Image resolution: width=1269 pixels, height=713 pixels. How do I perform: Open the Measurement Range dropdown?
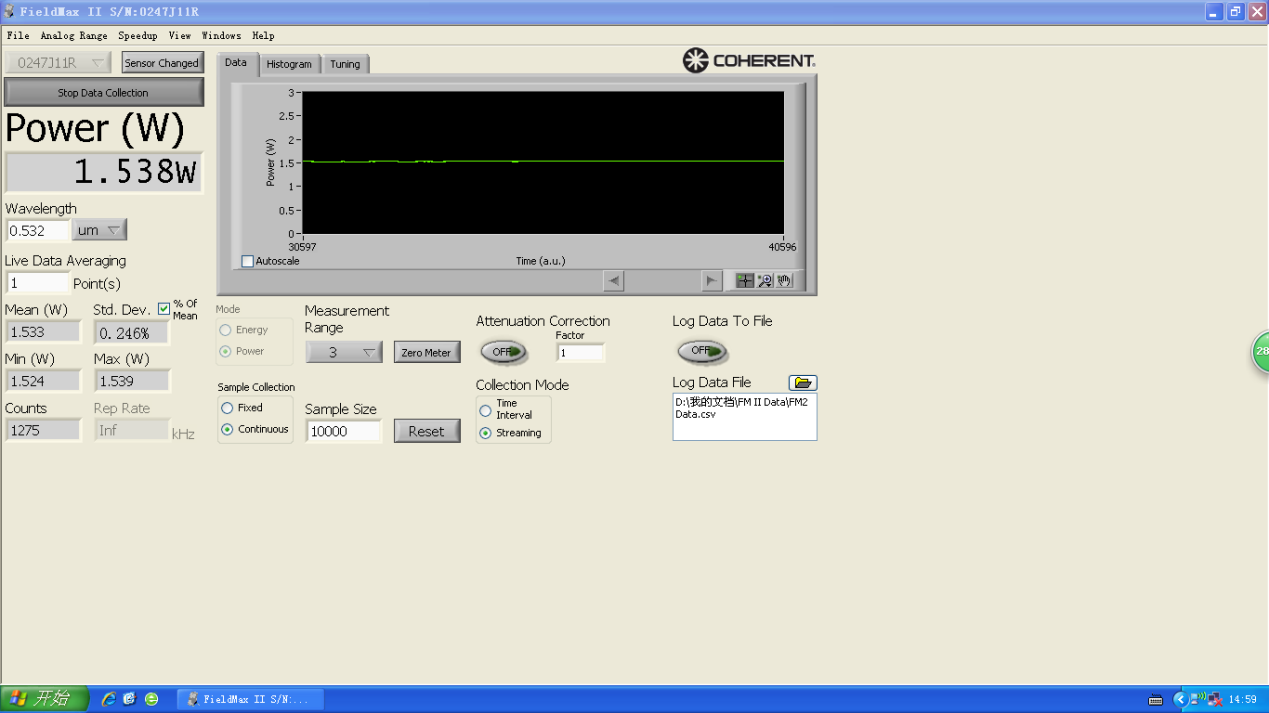tap(344, 352)
